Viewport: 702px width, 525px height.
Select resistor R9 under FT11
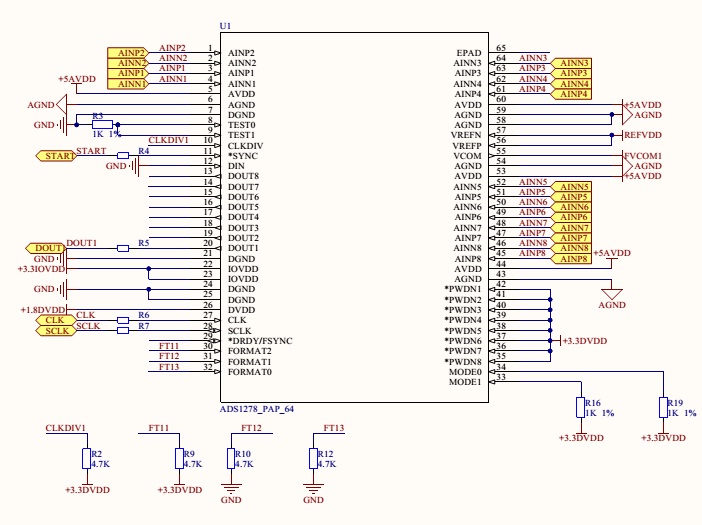tap(180, 458)
